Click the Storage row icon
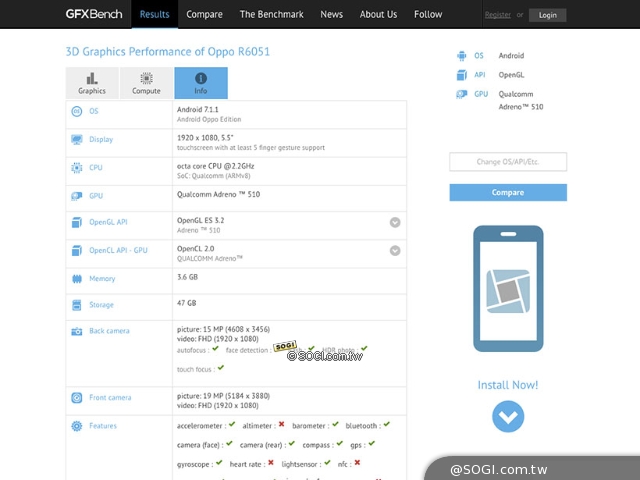The image size is (640, 480). [x=77, y=304]
